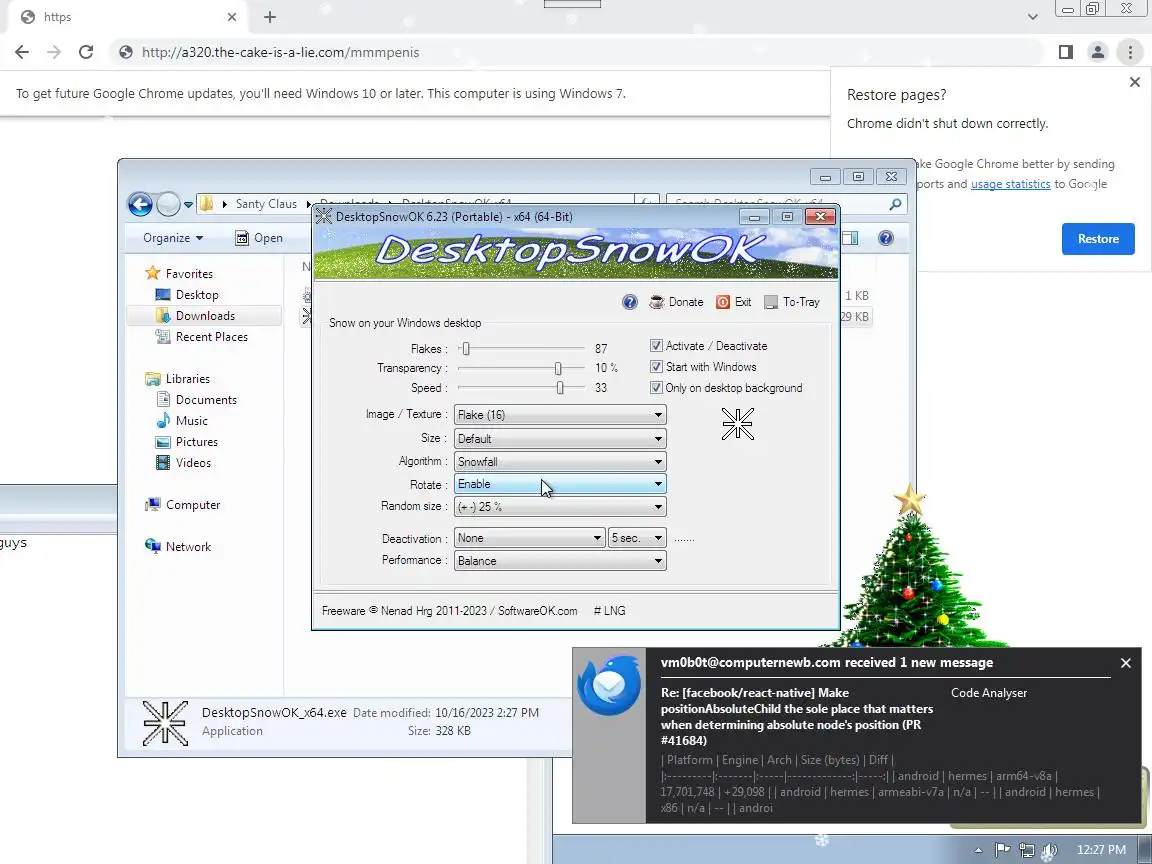Open the Deactivation None dropdown
The width and height of the screenshot is (1152, 864).
pyautogui.click(x=529, y=538)
